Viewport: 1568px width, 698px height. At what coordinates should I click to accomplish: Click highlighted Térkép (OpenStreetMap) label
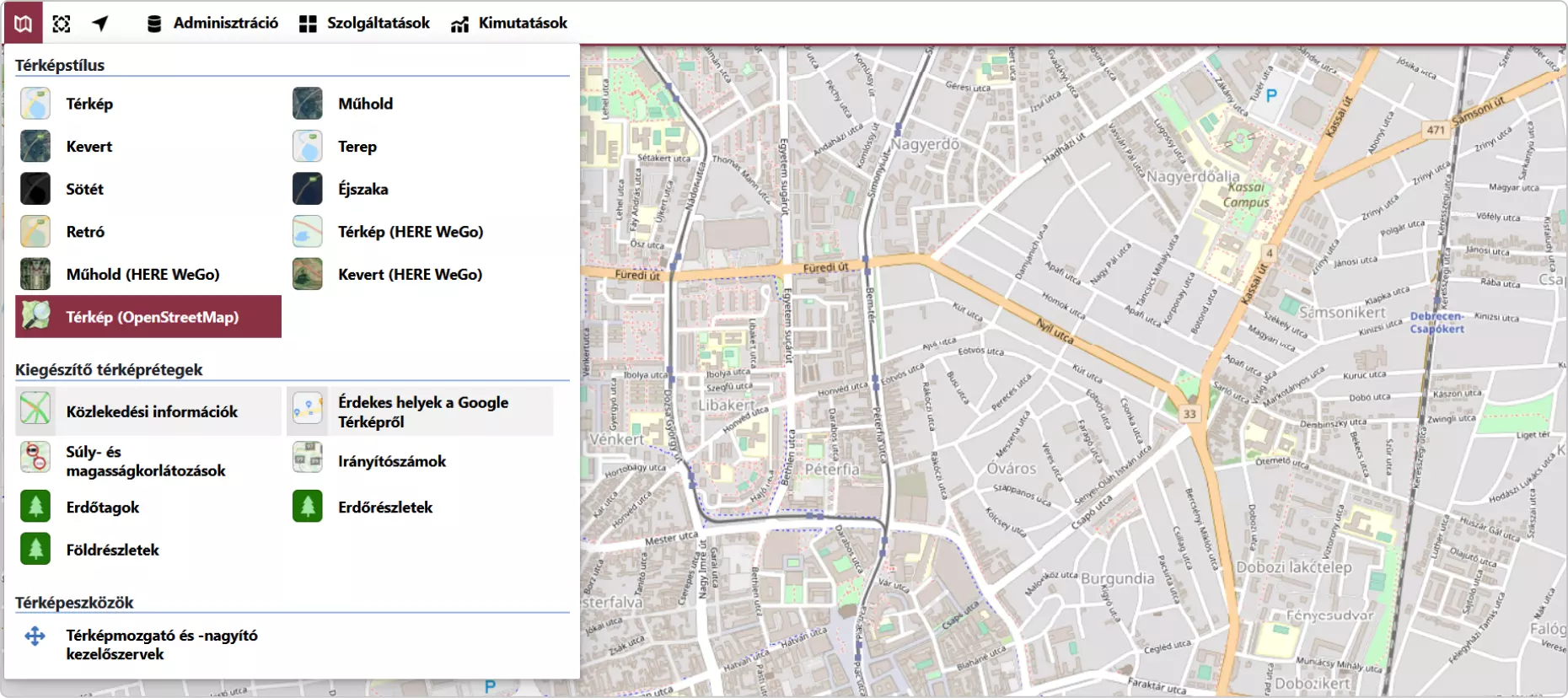point(153,317)
